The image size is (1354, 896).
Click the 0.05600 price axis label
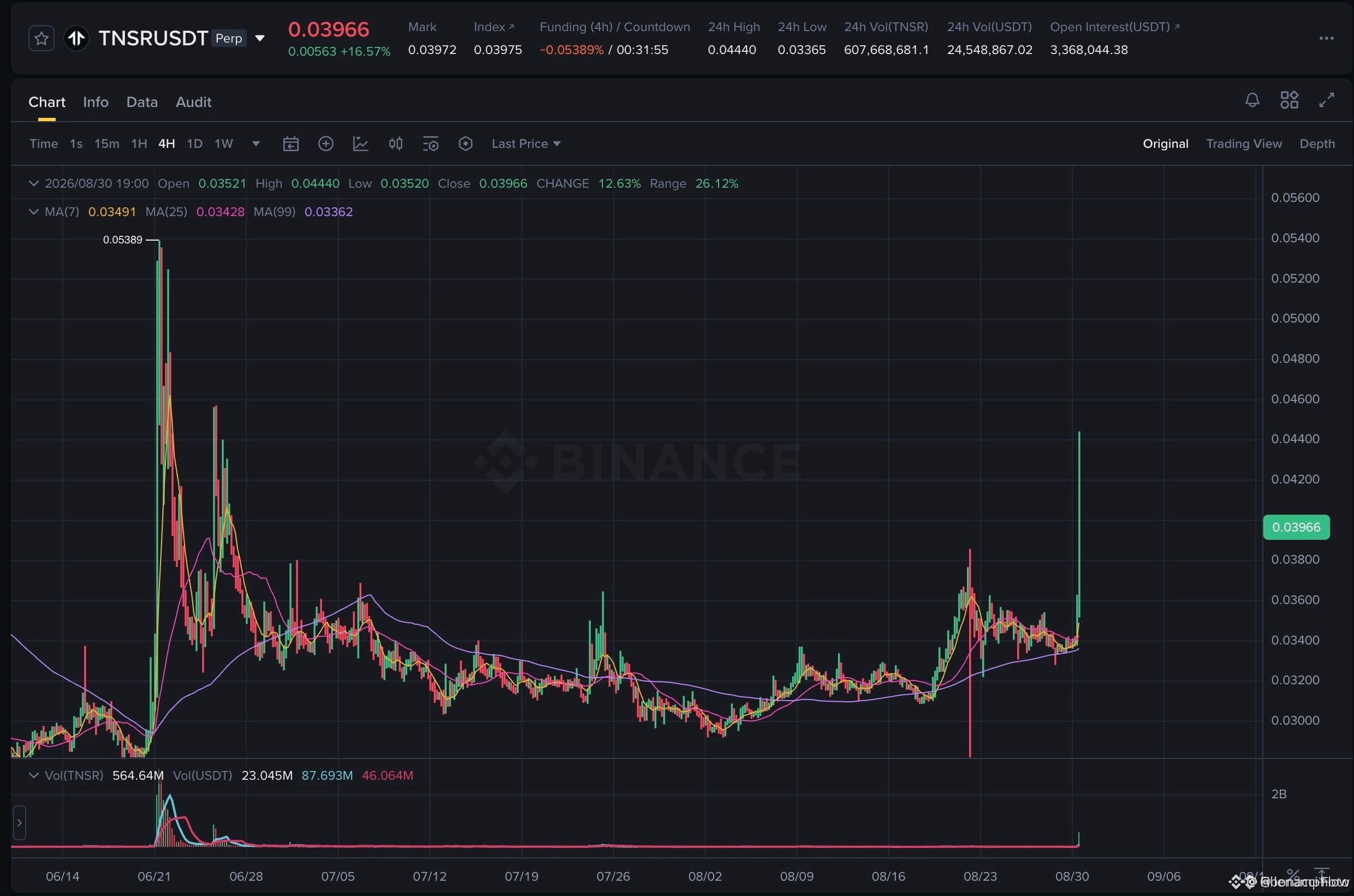click(x=1295, y=198)
